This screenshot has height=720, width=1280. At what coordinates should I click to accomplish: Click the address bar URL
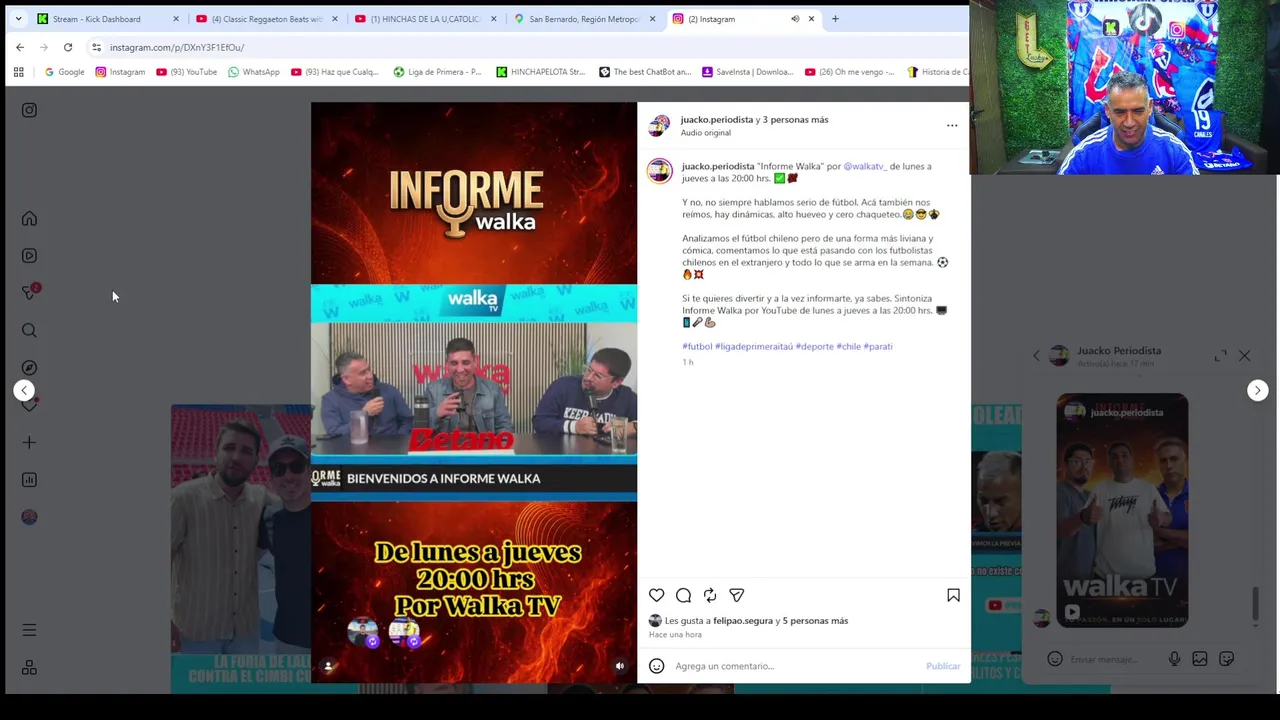[177, 47]
